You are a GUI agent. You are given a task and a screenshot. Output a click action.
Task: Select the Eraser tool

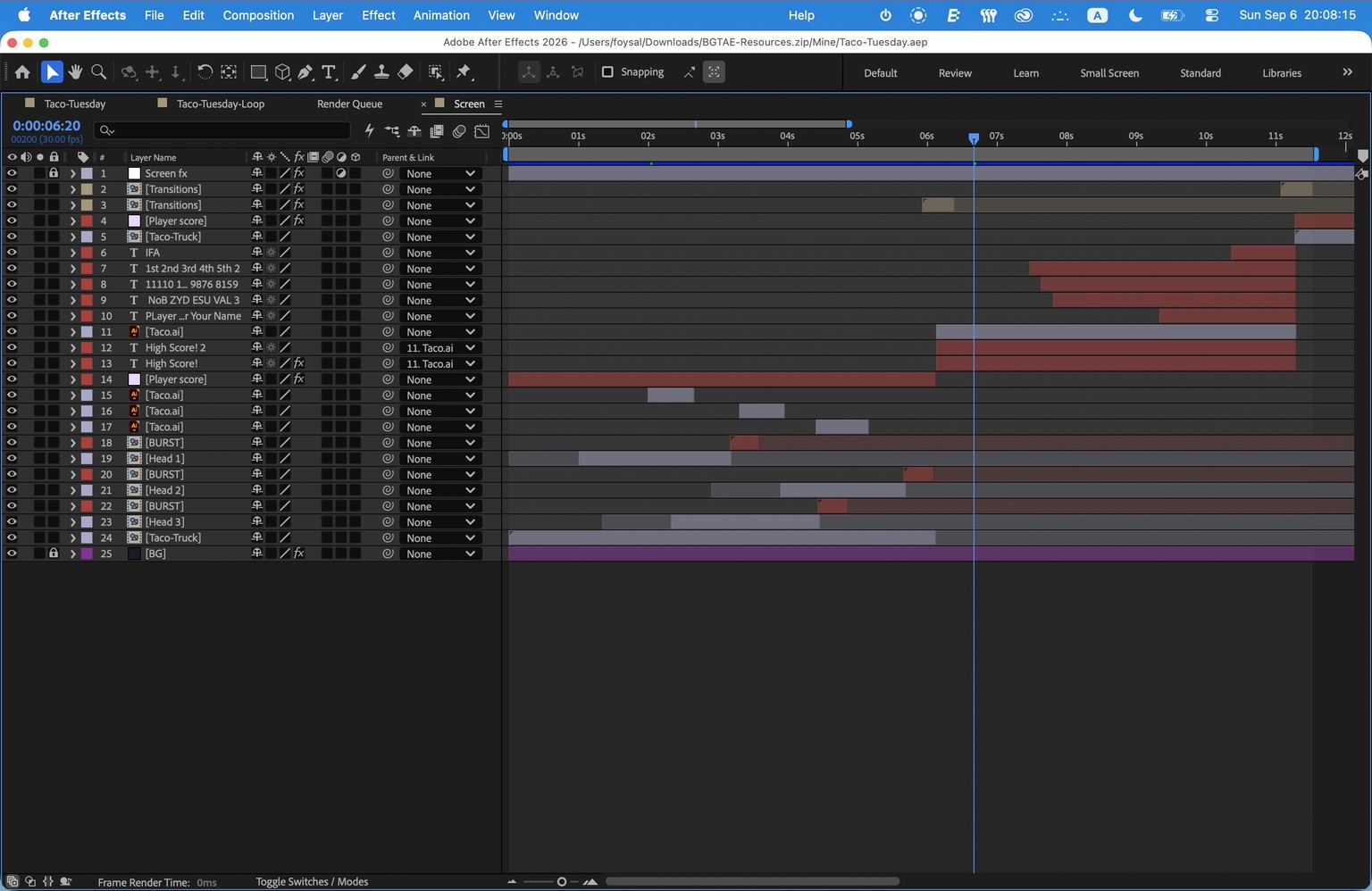pos(406,72)
